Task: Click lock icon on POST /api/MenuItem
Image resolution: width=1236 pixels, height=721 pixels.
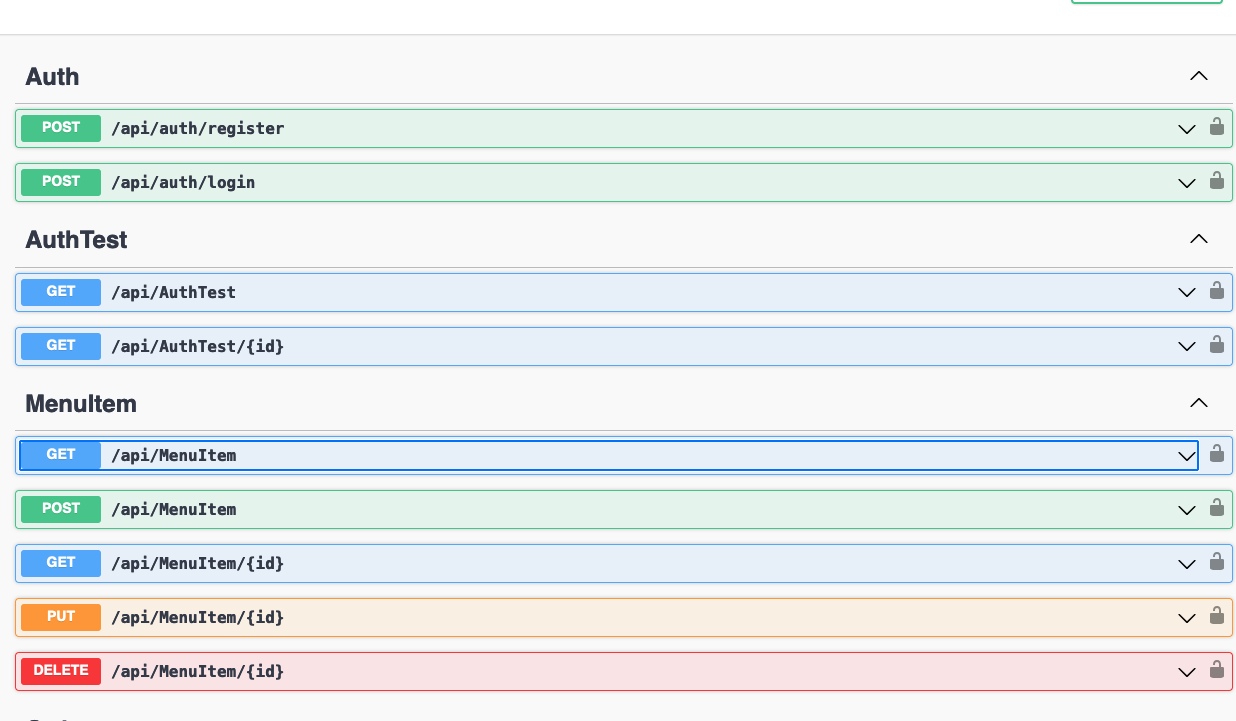Action: point(1216,508)
